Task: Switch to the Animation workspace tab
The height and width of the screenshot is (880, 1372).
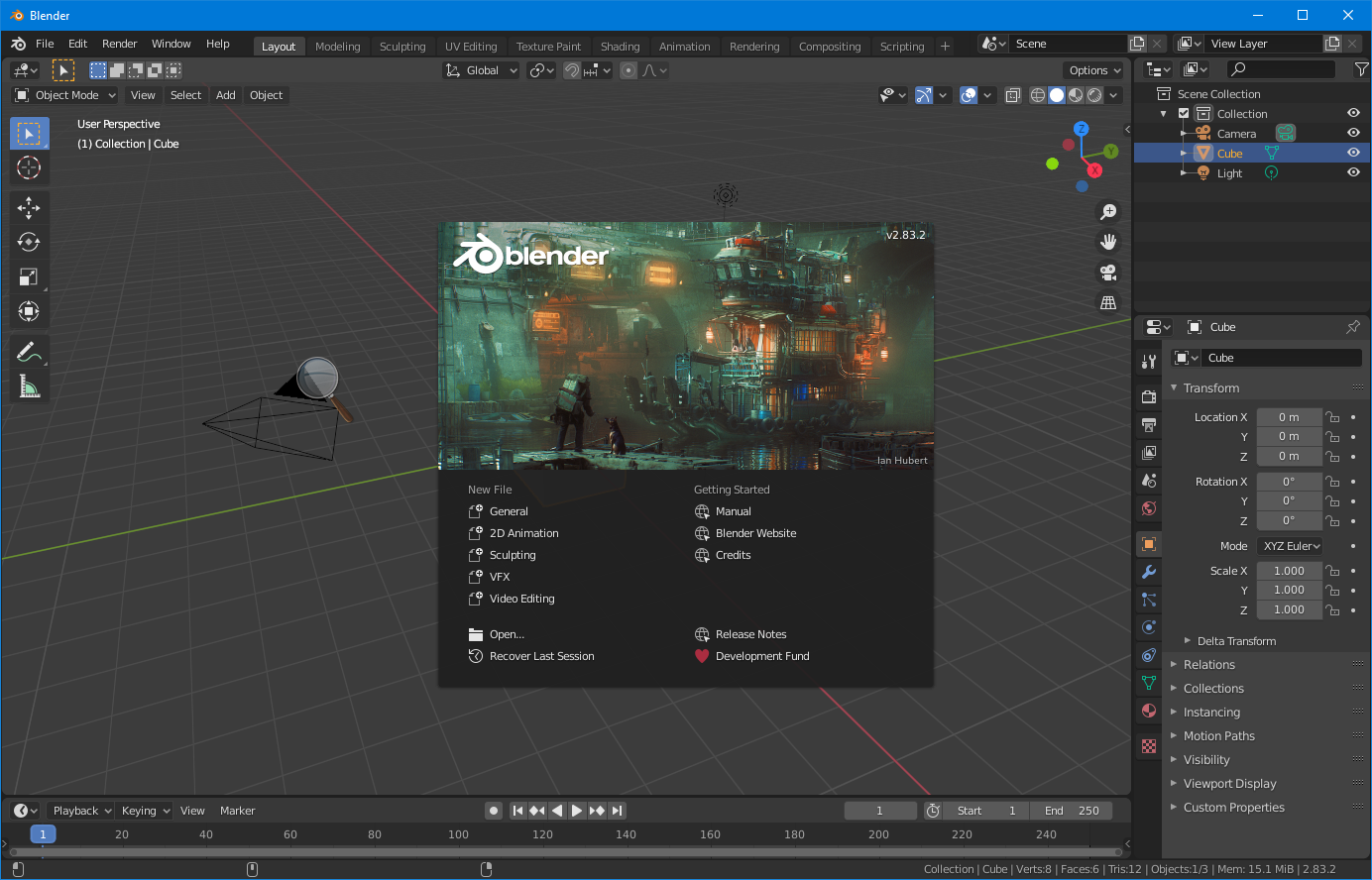Action: (684, 47)
